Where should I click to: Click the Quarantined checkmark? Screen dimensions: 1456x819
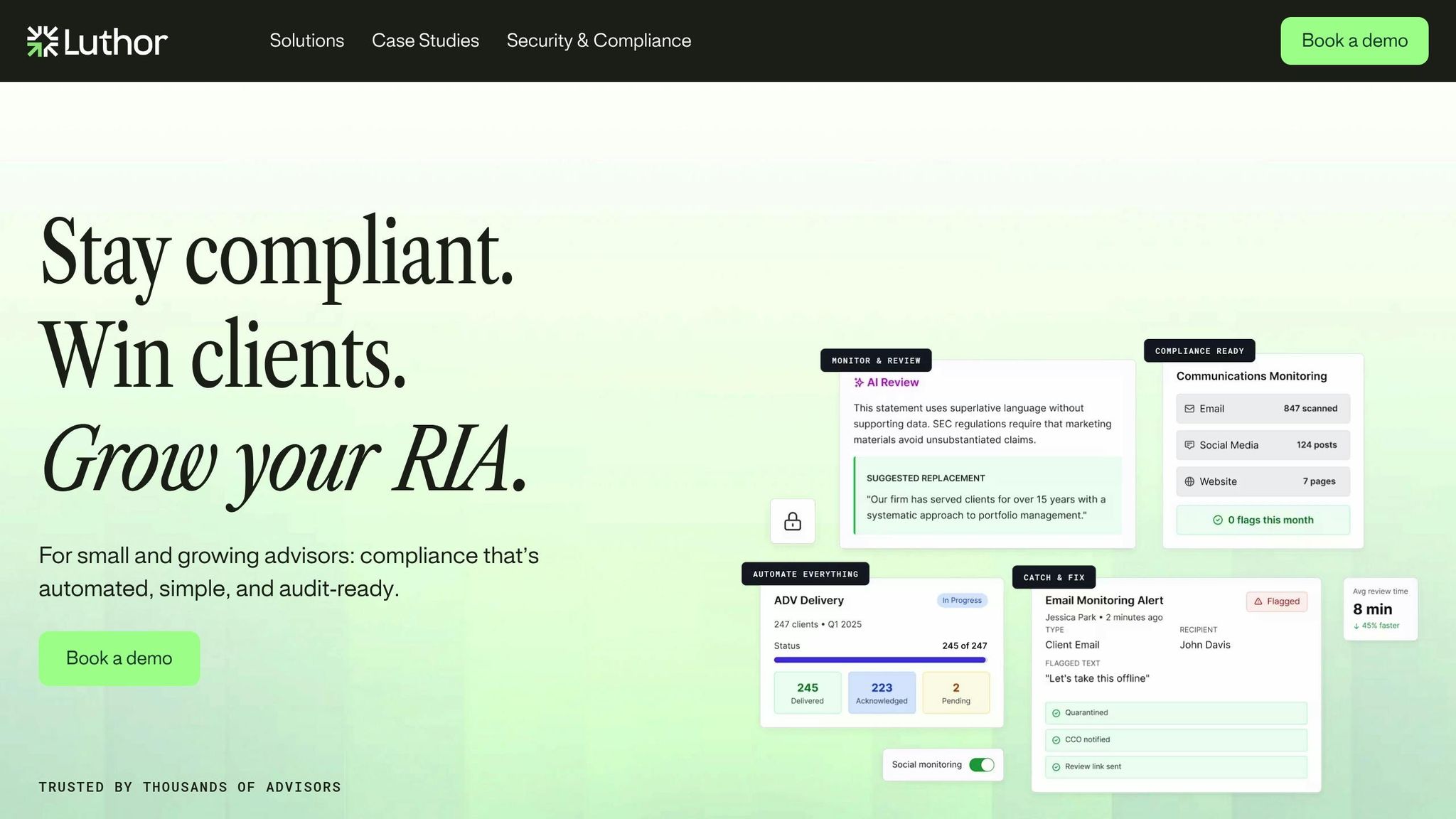pos(1056,712)
